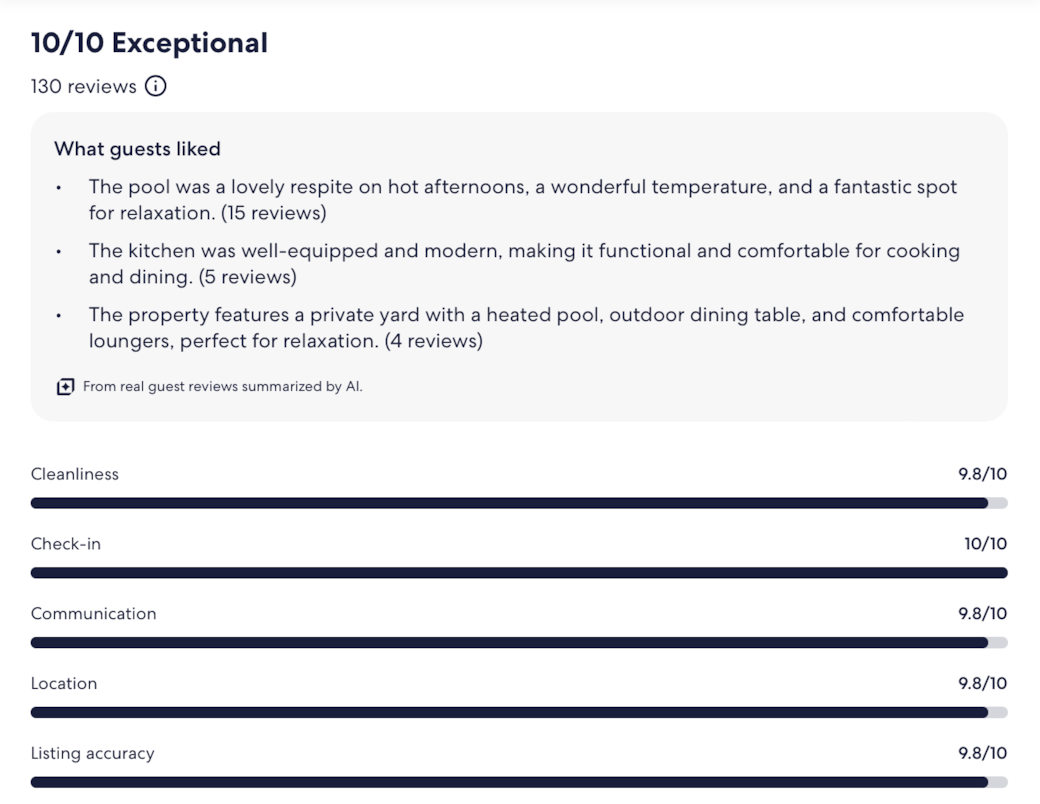Select the well-equipped kitchen review summary

pos(524,263)
